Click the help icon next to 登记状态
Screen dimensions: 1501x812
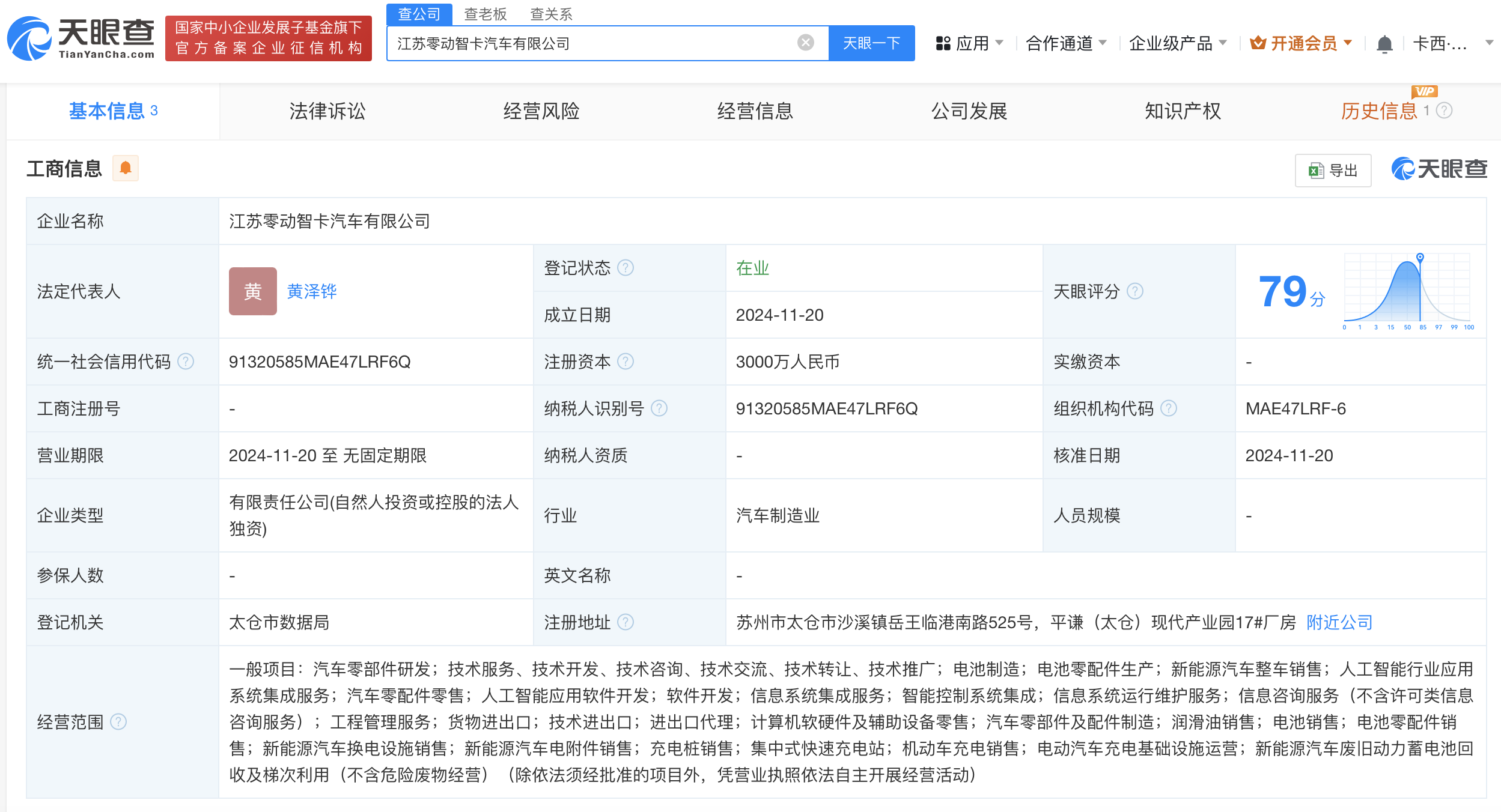pos(626,268)
